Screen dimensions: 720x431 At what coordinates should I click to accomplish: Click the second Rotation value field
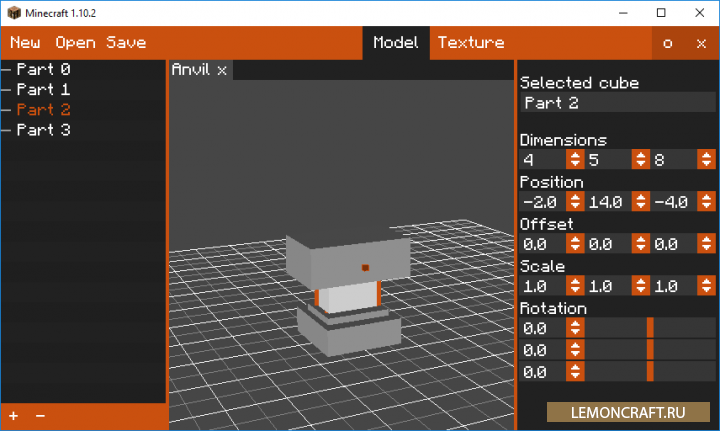coord(543,350)
